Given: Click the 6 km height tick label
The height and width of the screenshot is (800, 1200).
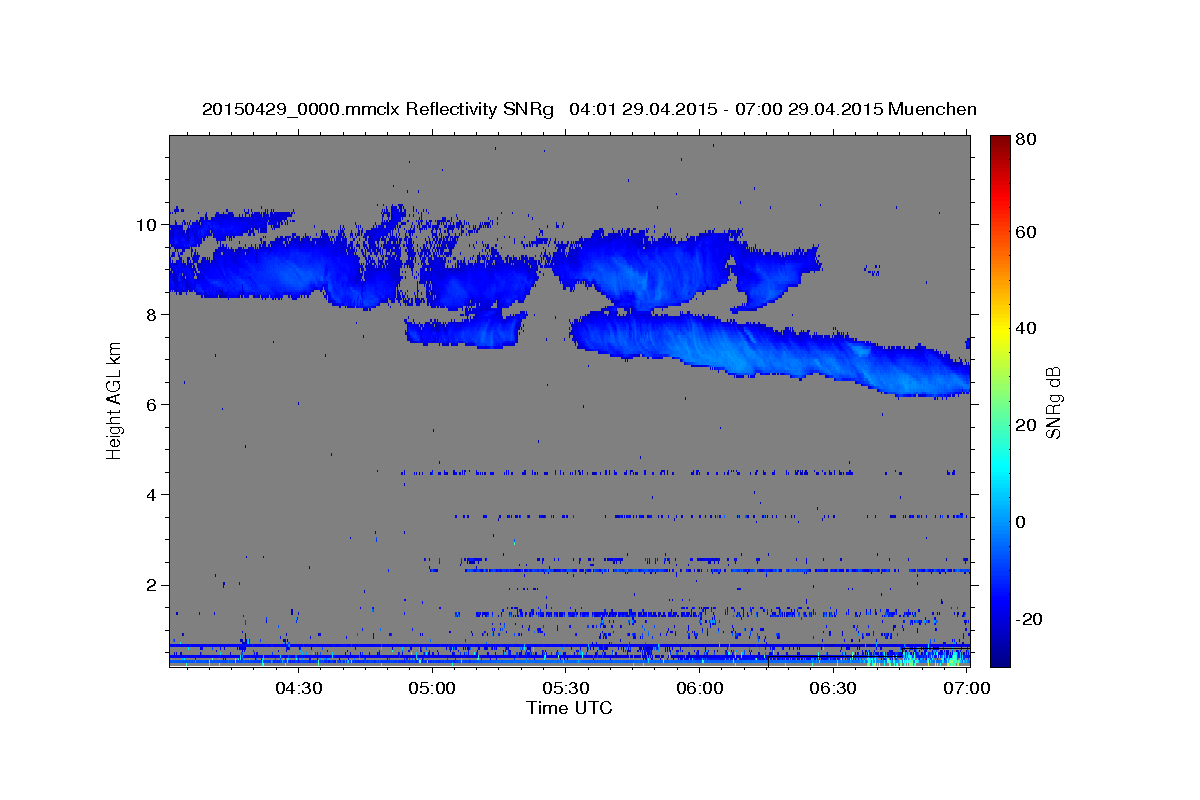Looking at the screenshot, I should 152,405.
